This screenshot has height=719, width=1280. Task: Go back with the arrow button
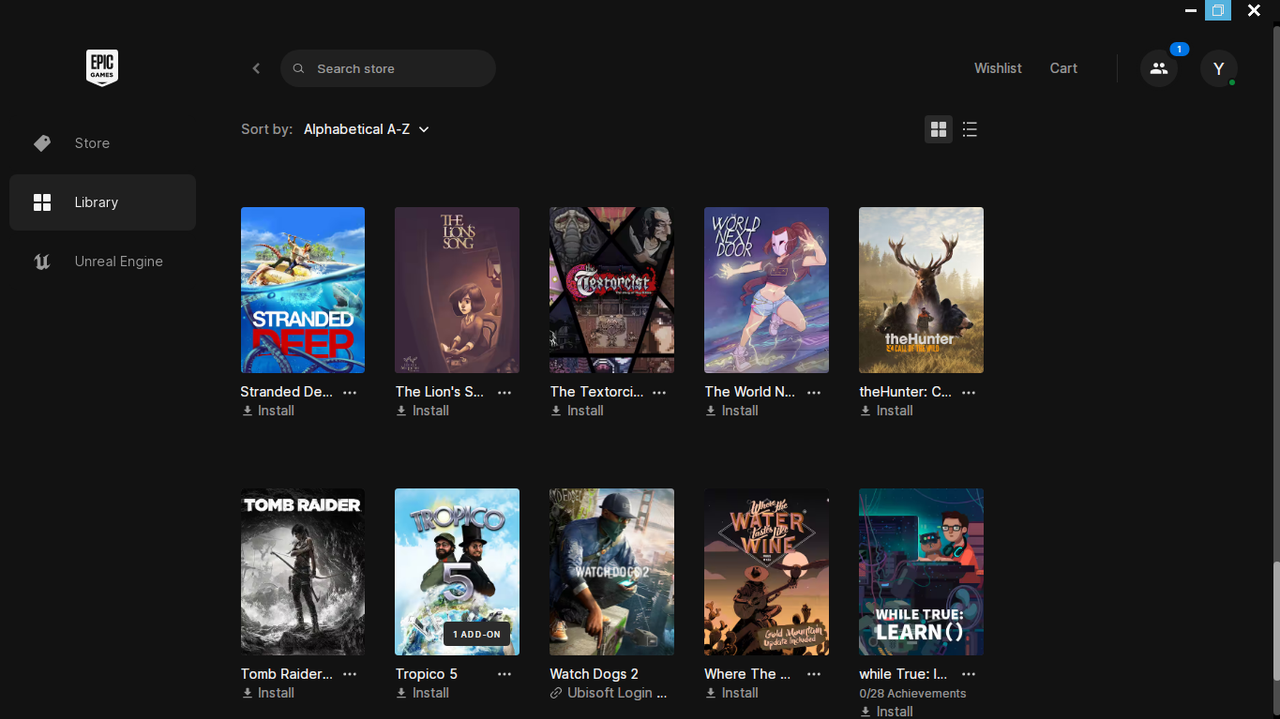click(x=256, y=68)
